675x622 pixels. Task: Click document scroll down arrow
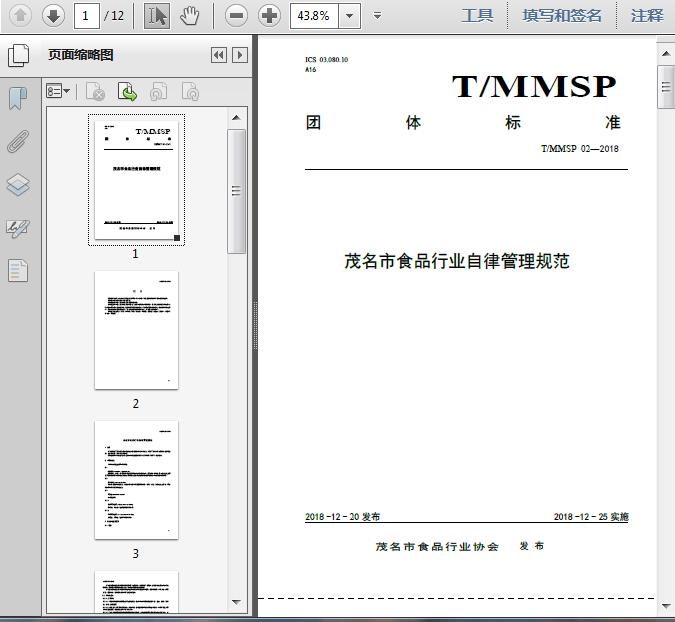(666, 605)
